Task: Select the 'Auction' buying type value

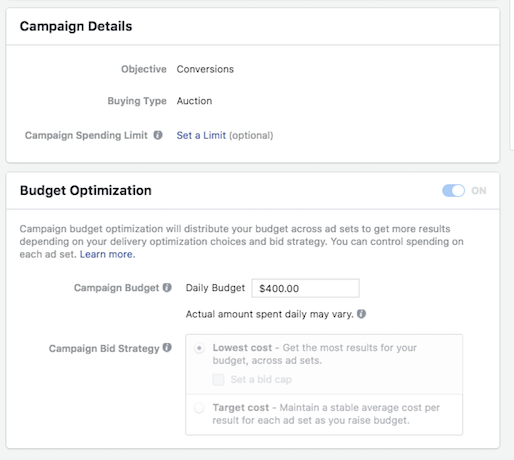Action: point(194,101)
